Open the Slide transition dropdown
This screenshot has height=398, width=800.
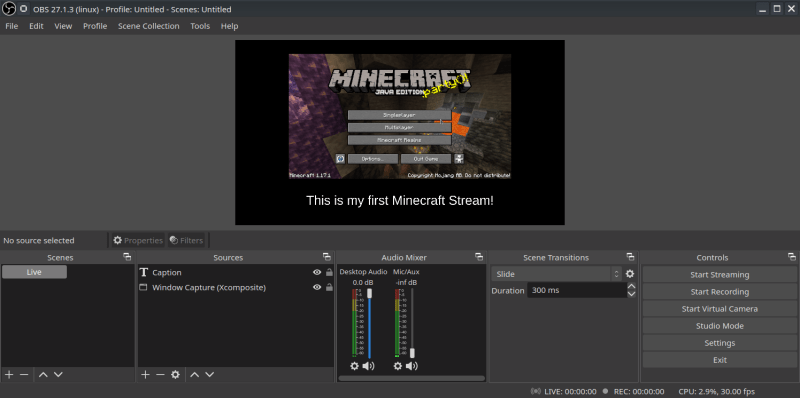[x=557, y=274]
